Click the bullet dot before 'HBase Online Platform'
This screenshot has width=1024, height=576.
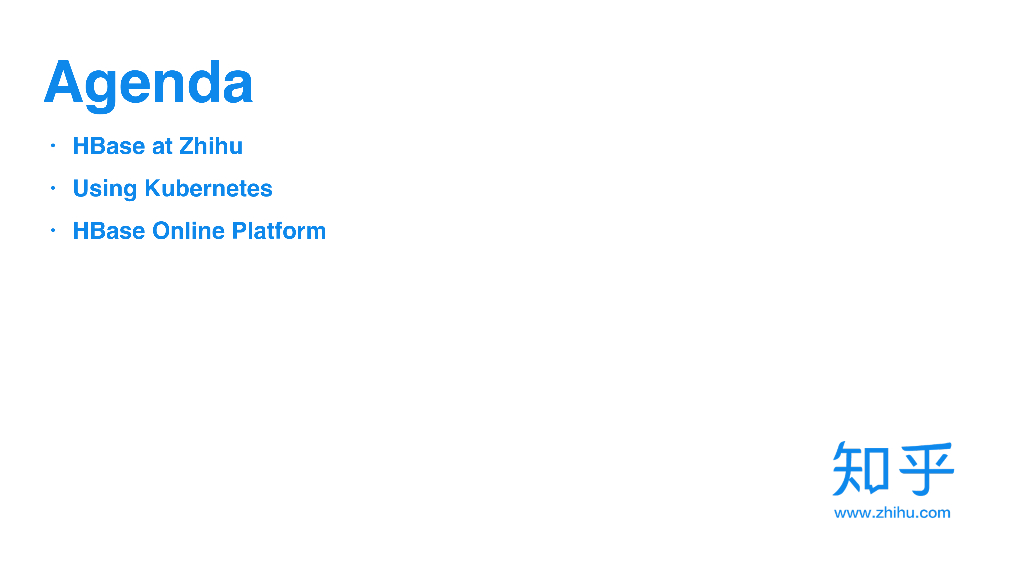point(53,231)
